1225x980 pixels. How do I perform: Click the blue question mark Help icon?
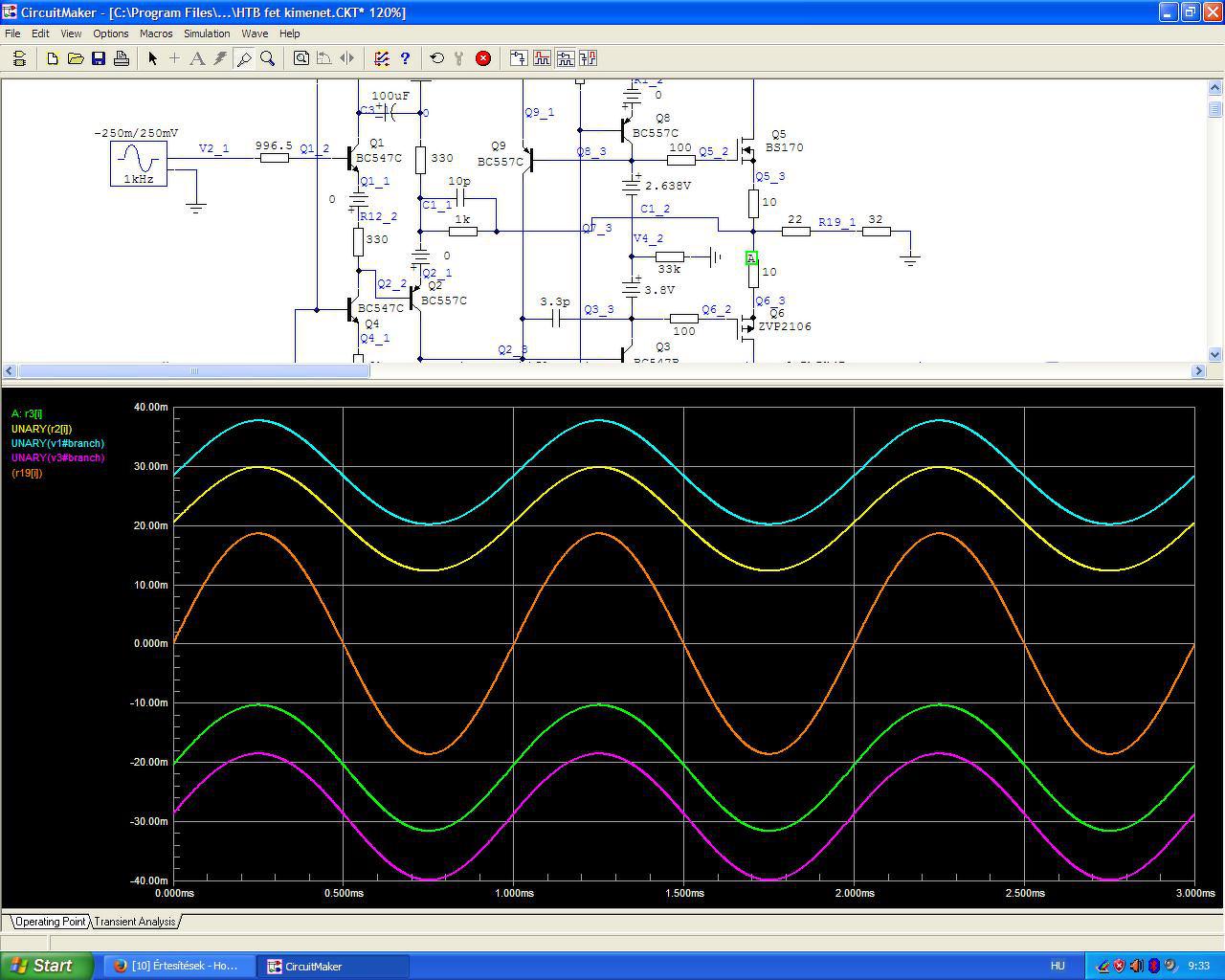405,58
